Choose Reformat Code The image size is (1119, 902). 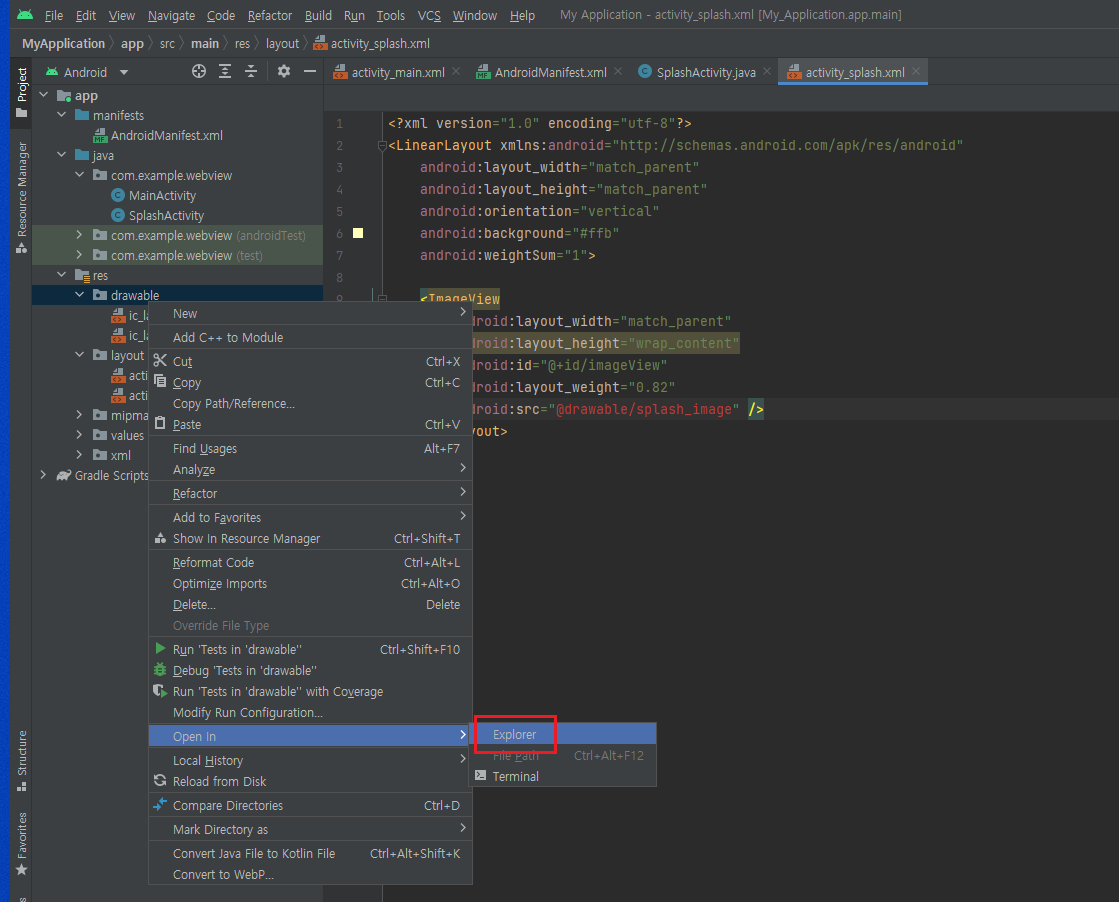[310, 562]
